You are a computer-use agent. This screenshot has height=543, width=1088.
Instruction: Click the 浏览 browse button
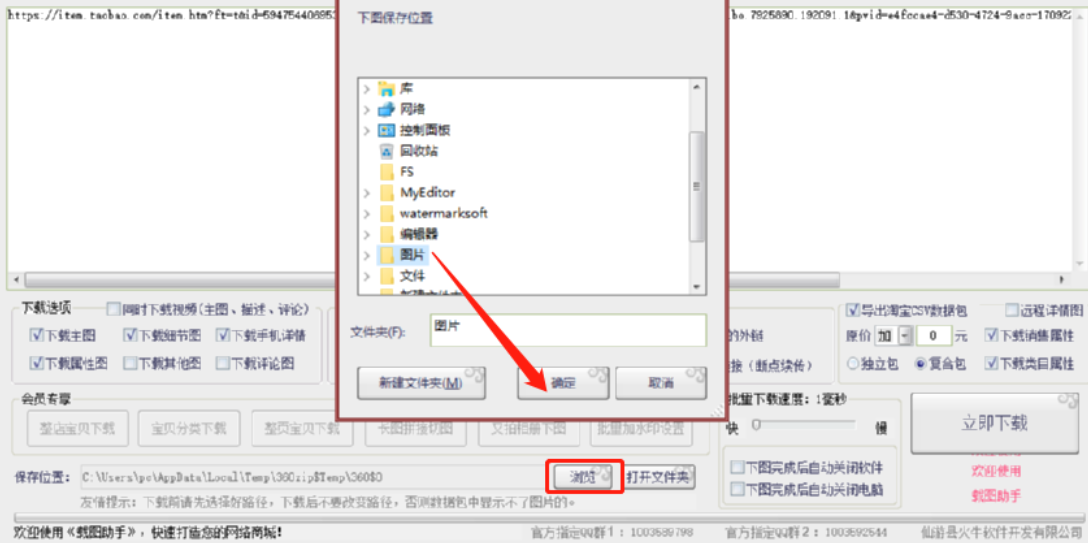coord(583,477)
